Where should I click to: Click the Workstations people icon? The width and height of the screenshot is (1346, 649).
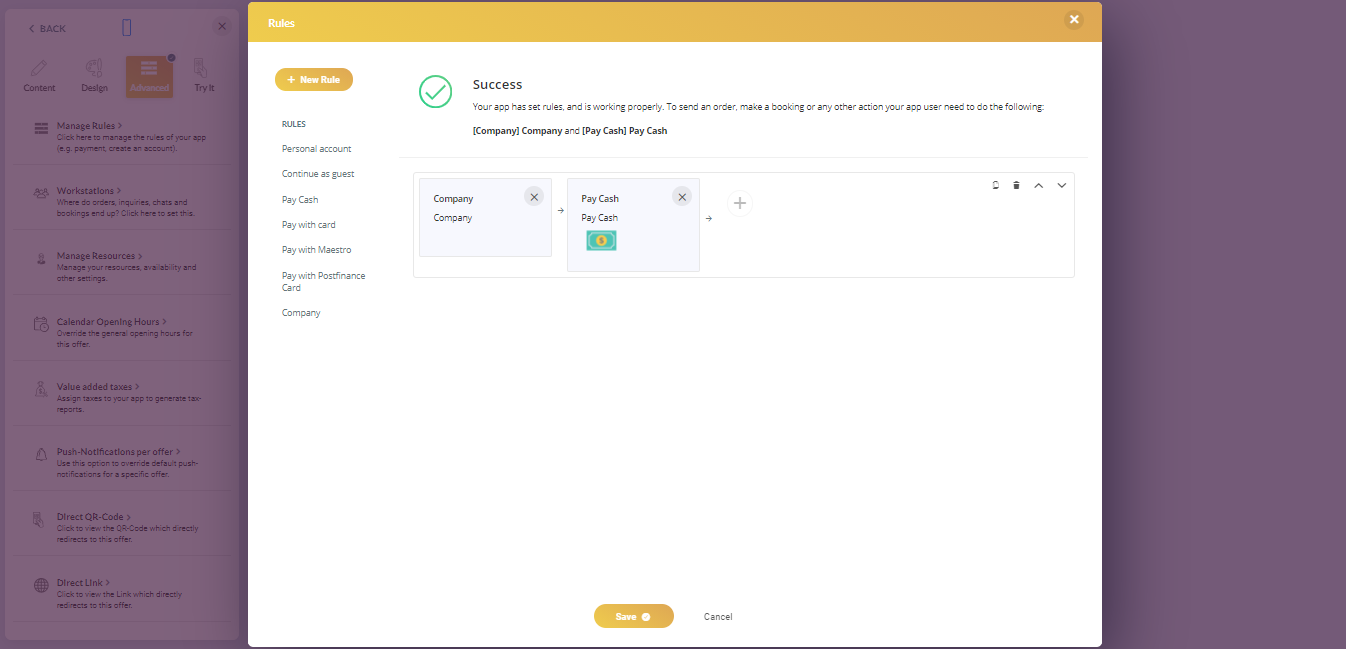point(41,193)
